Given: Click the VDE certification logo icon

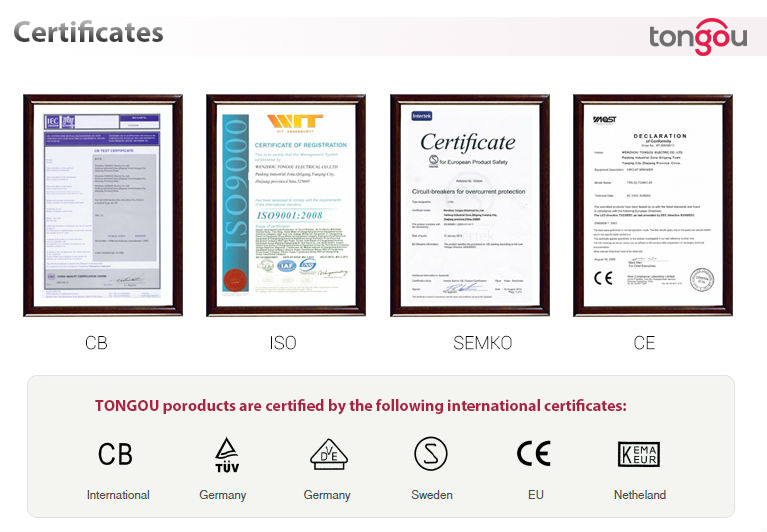Looking at the screenshot, I should pyautogui.click(x=329, y=454).
